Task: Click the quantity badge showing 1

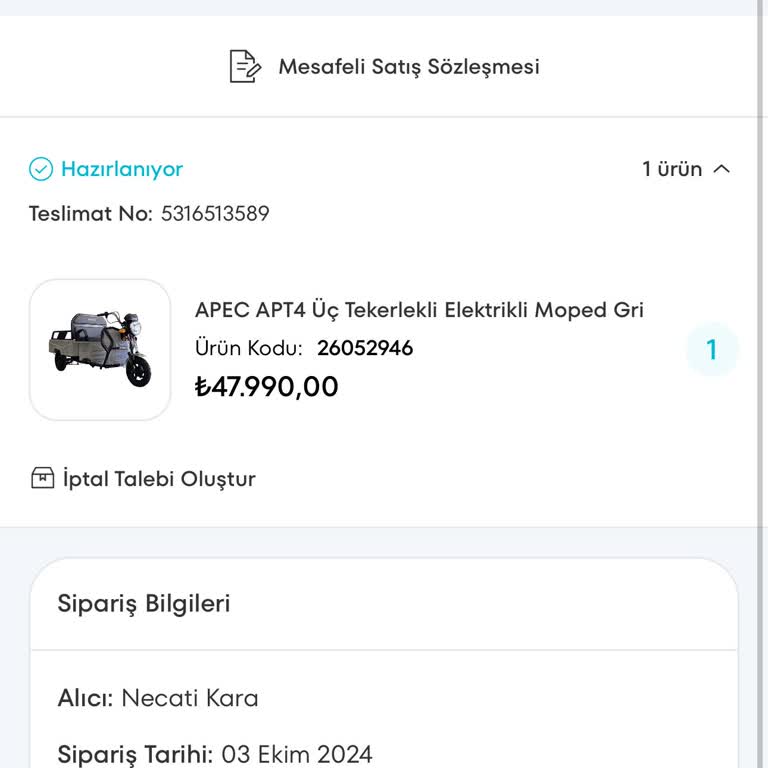Action: pyautogui.click(x=712, y=350)
